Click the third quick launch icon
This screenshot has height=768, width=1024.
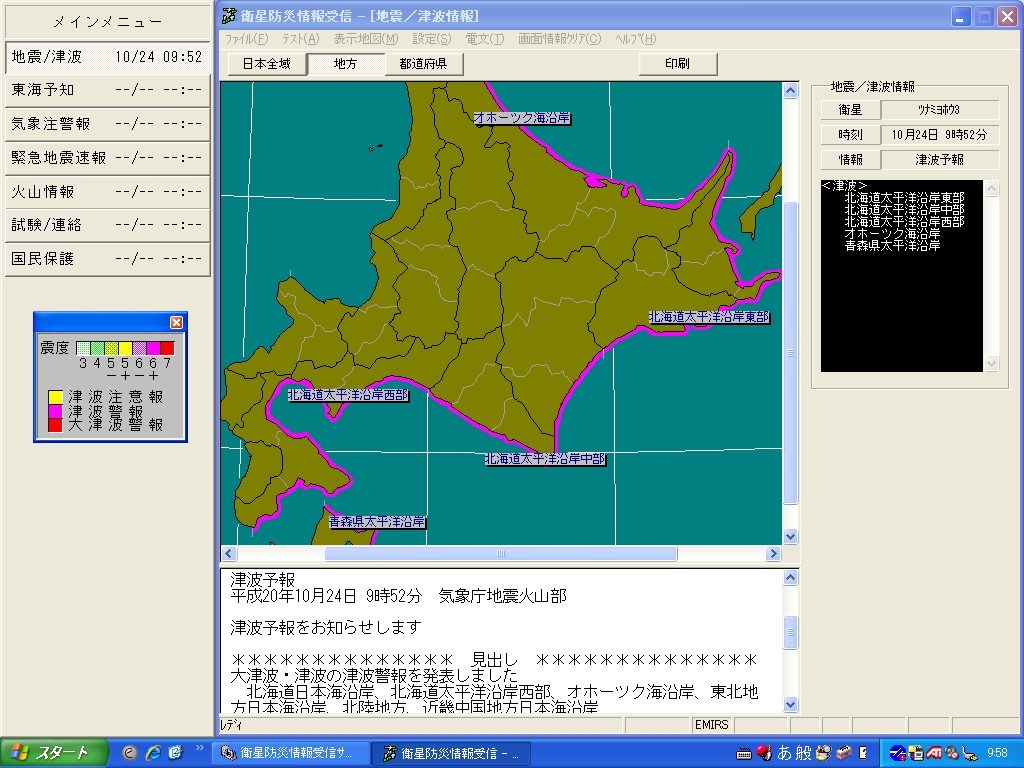[175, 753]
